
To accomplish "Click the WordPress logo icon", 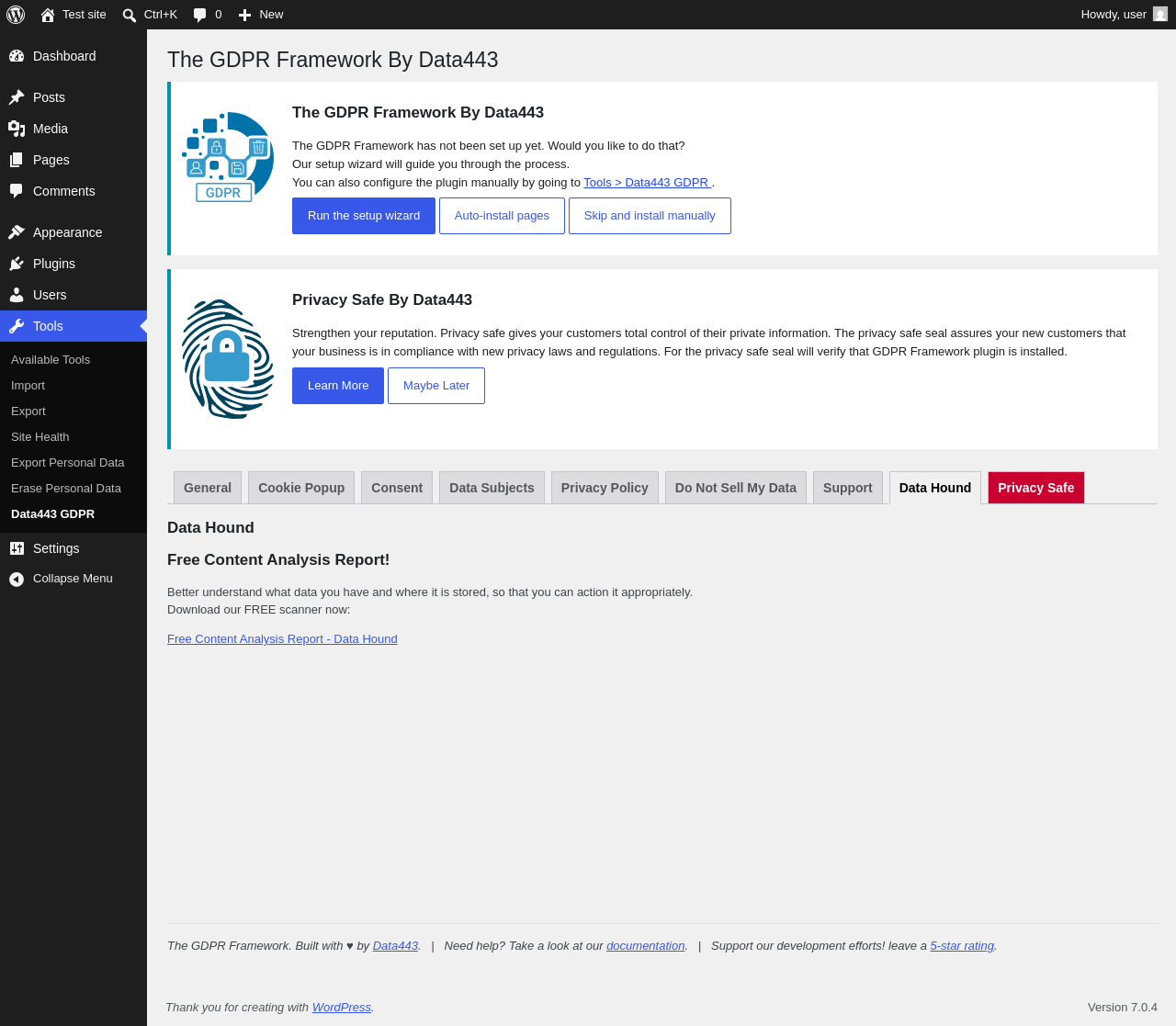I will [16, 15].
